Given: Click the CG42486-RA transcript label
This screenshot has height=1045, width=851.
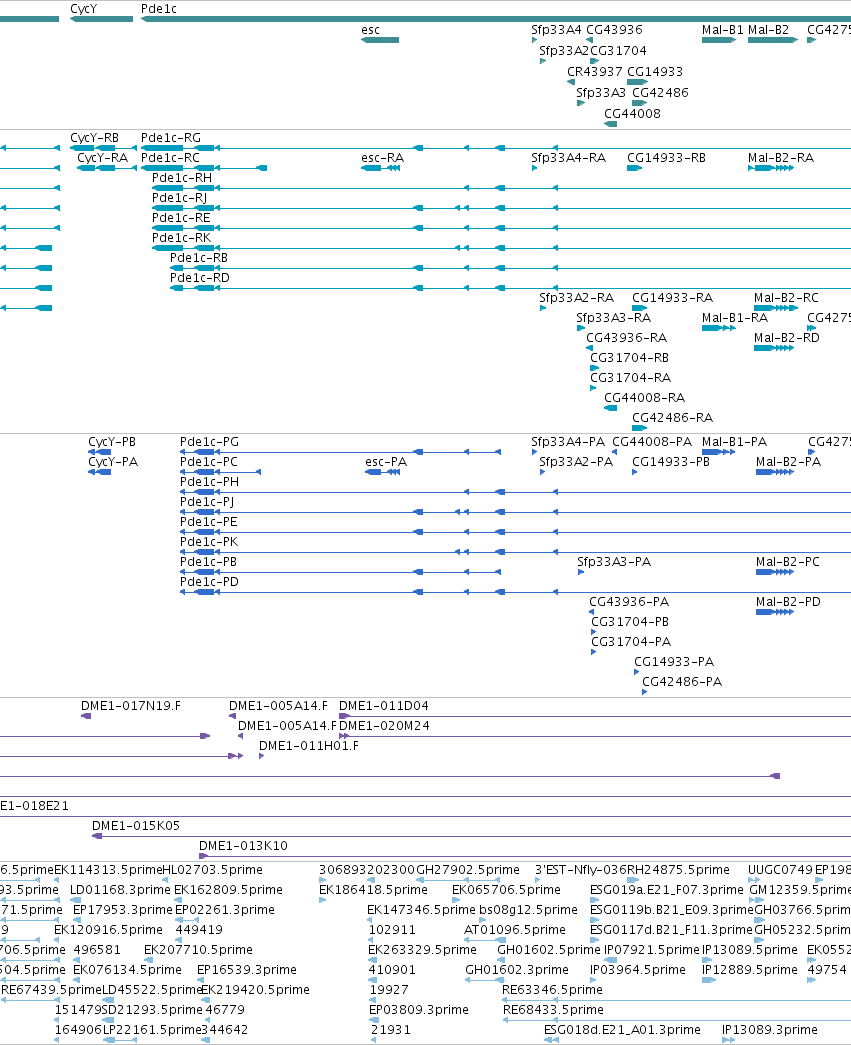Looking at the screenshot, I should point(672,418).
